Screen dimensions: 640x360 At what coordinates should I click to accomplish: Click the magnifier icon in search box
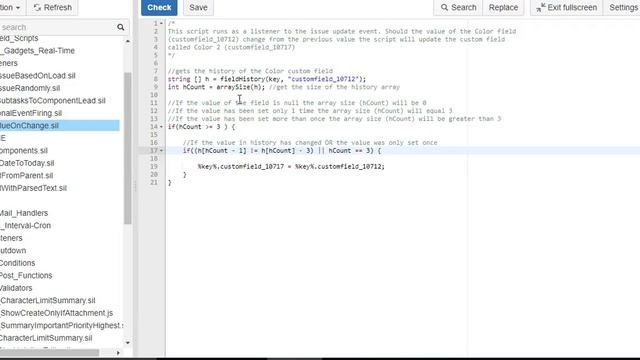120,27
